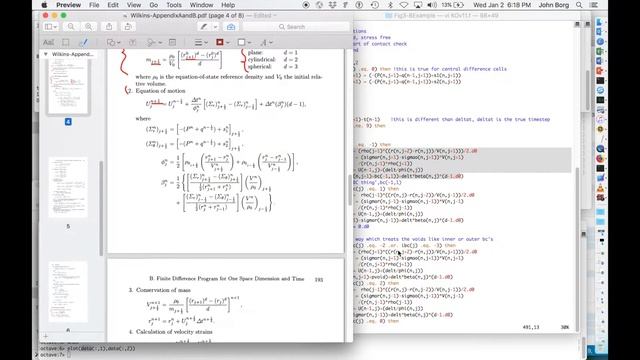Screen dimensions: 640x360
Task: Click the Bluetooth menu bar icon
Action: (390, 5)
